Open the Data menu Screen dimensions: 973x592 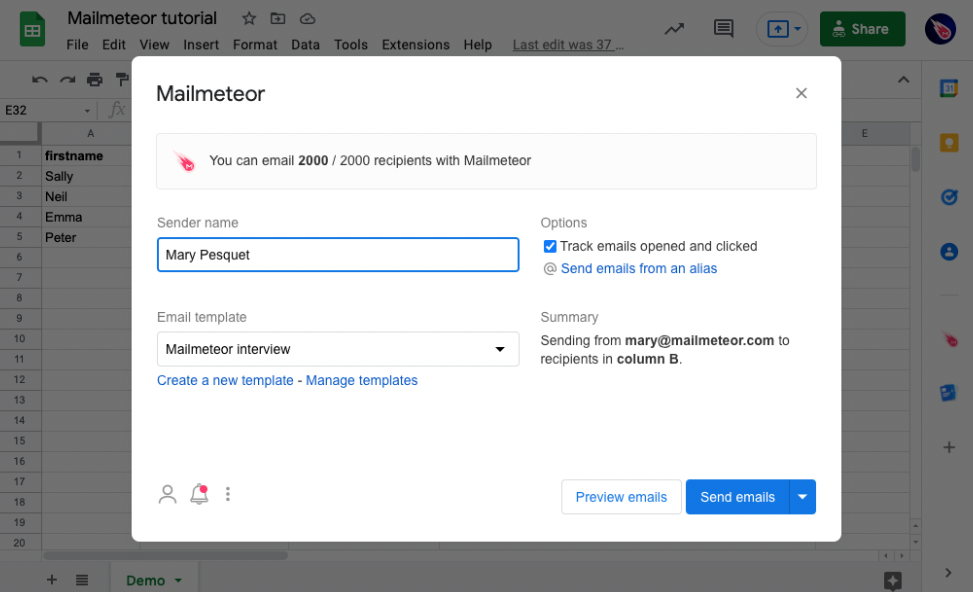click(305, 45)
